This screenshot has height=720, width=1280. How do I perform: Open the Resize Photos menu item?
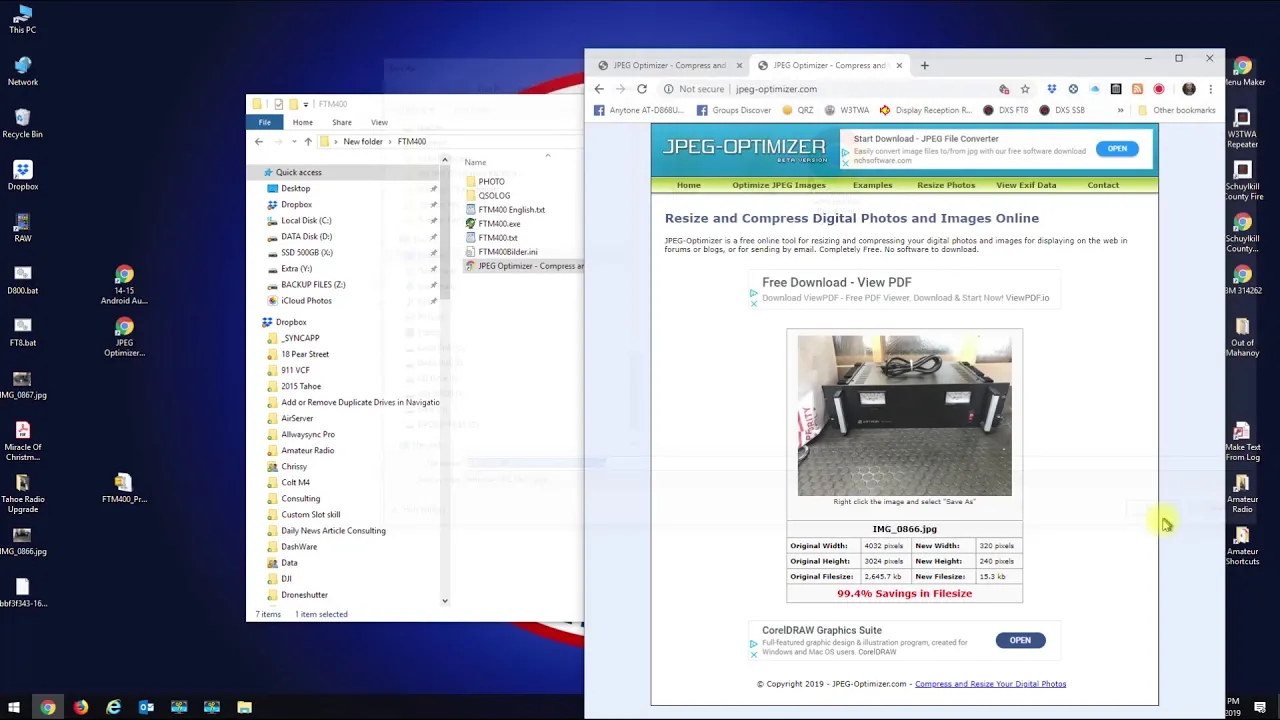(946, 185)
